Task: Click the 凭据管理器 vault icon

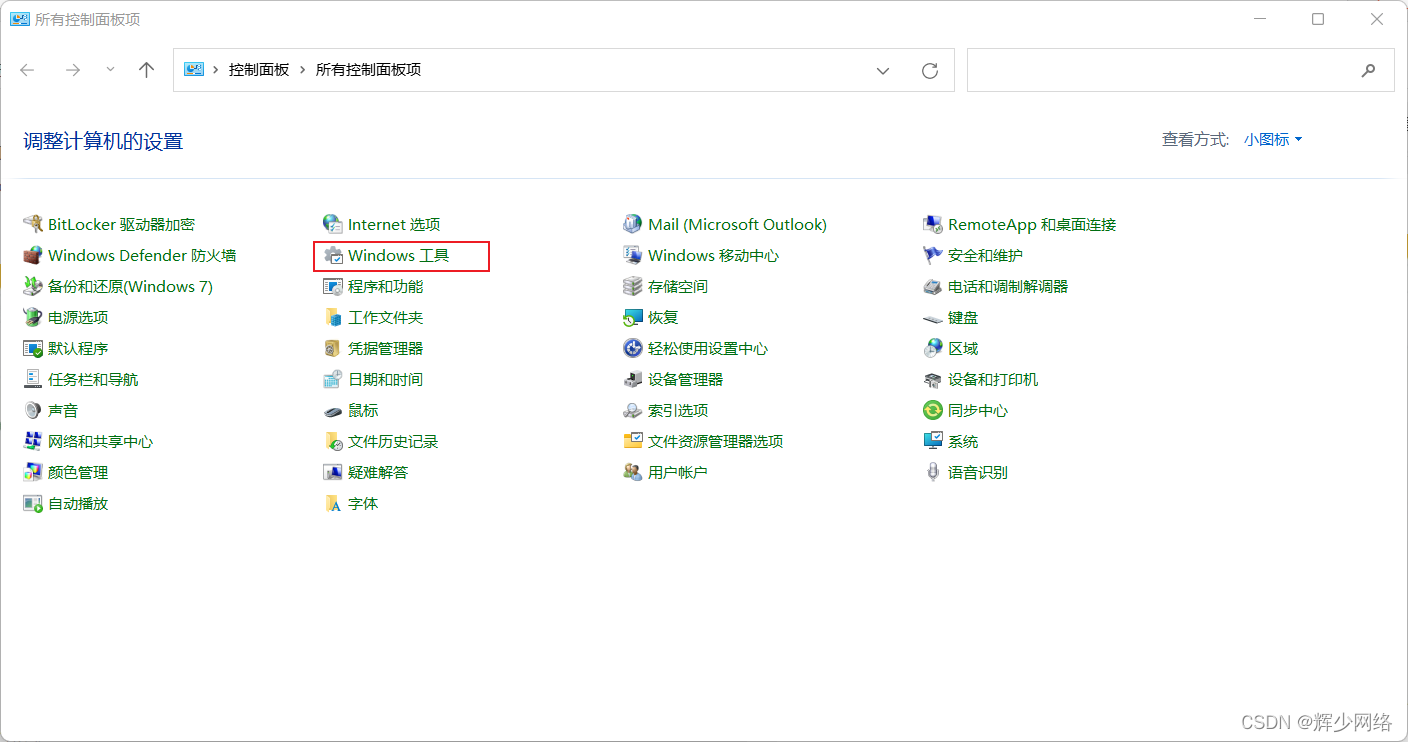Action: [x=333, y=348]
